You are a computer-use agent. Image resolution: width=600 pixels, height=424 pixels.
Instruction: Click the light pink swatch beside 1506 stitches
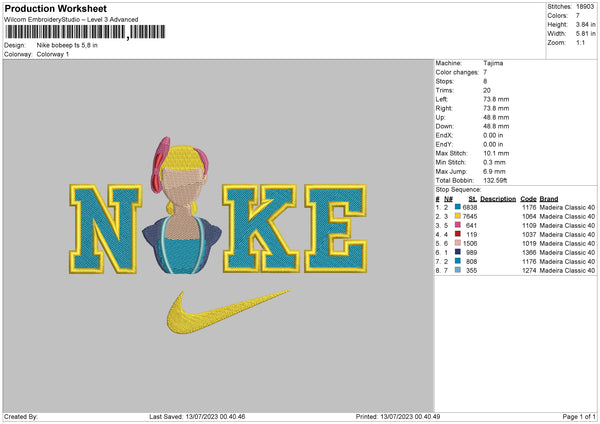click(458, 243)
